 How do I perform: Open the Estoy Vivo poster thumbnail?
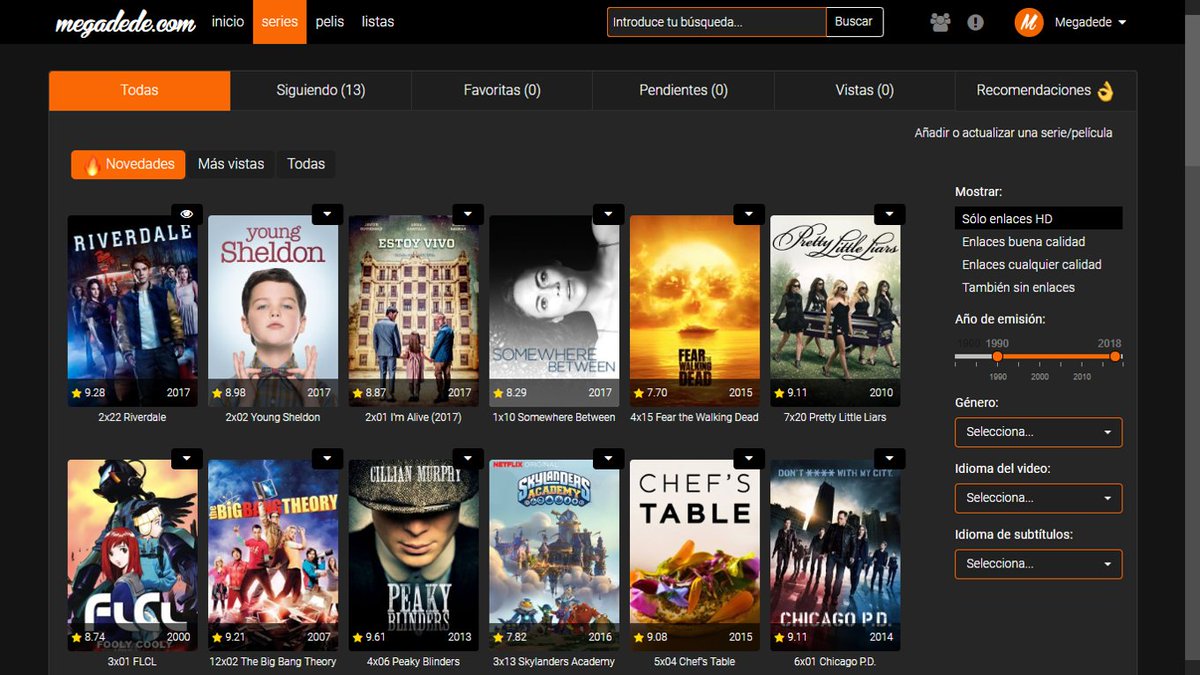click(414, 310)
